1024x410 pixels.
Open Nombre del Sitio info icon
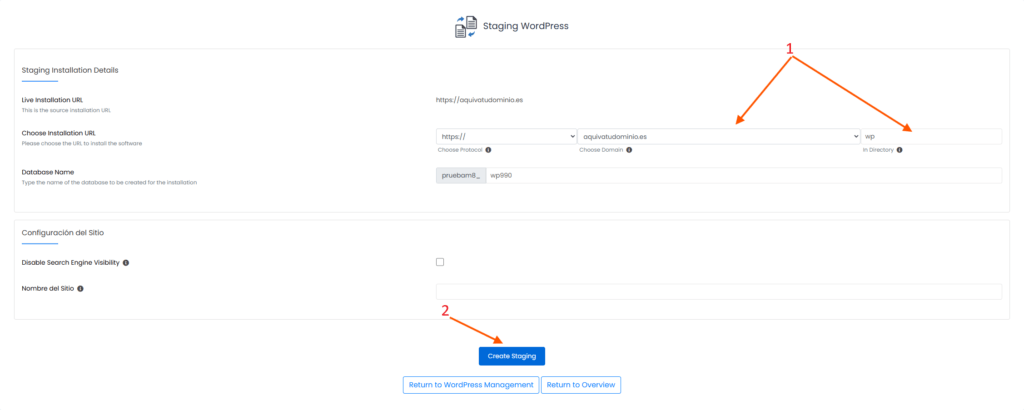[x=80, y=288]
